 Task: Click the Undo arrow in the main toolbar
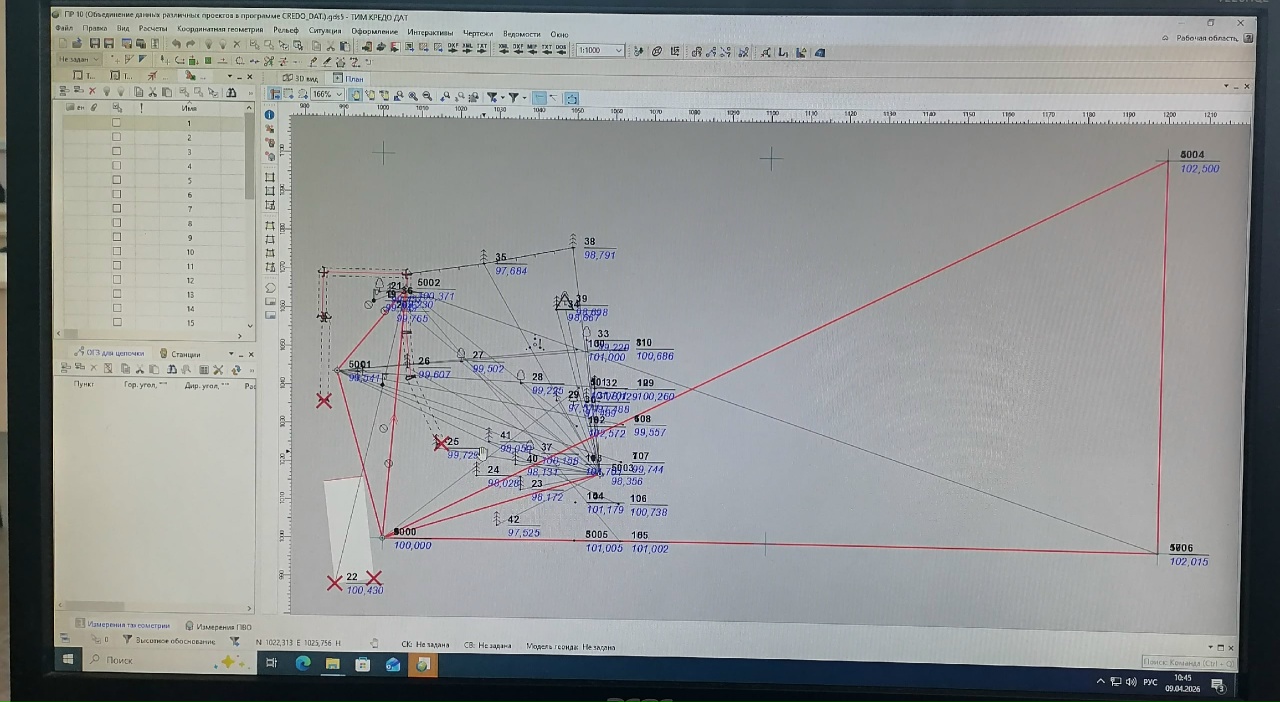(177, 45)
